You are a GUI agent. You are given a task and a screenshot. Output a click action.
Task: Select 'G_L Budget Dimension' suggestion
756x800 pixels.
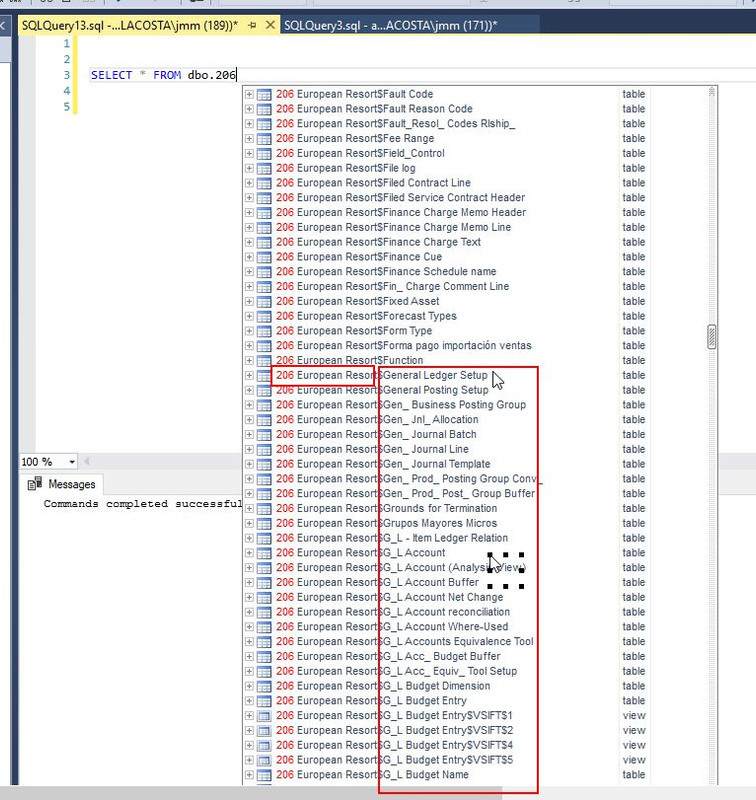coord(383,686)
